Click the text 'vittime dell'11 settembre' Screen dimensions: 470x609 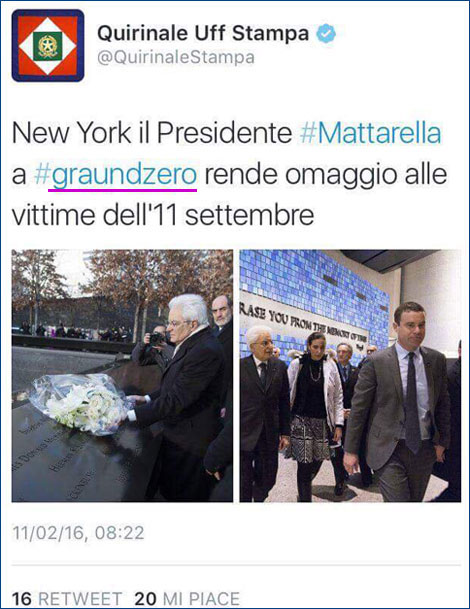163,215
